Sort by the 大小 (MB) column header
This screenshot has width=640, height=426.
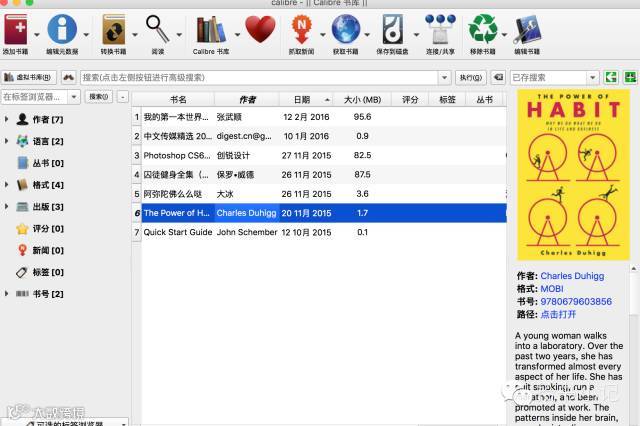(x=362, y=100)
